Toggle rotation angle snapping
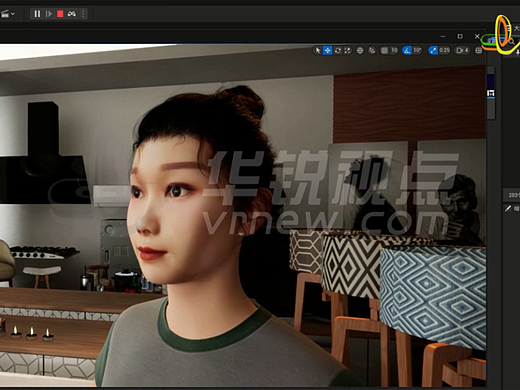The height and width of the screenshot is (390, 520). click(x=407, y=50)
